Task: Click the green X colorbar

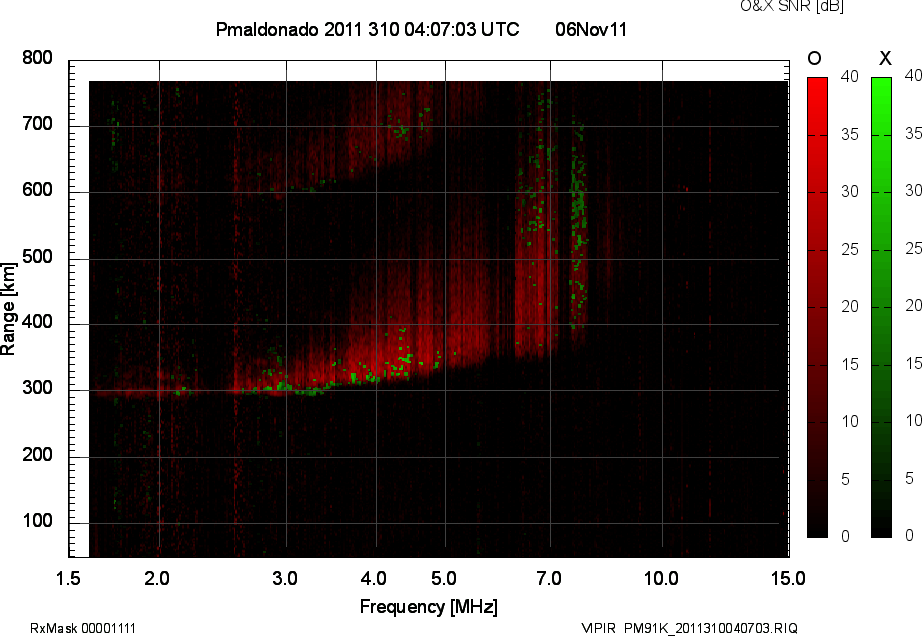Action: 881,307
